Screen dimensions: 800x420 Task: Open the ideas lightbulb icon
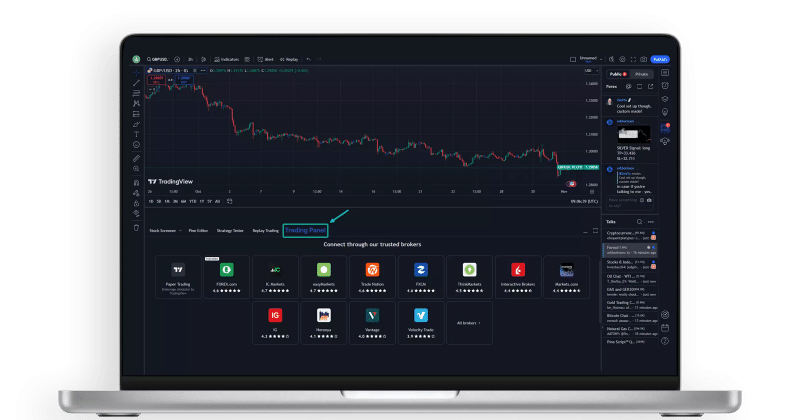(665, 112)
